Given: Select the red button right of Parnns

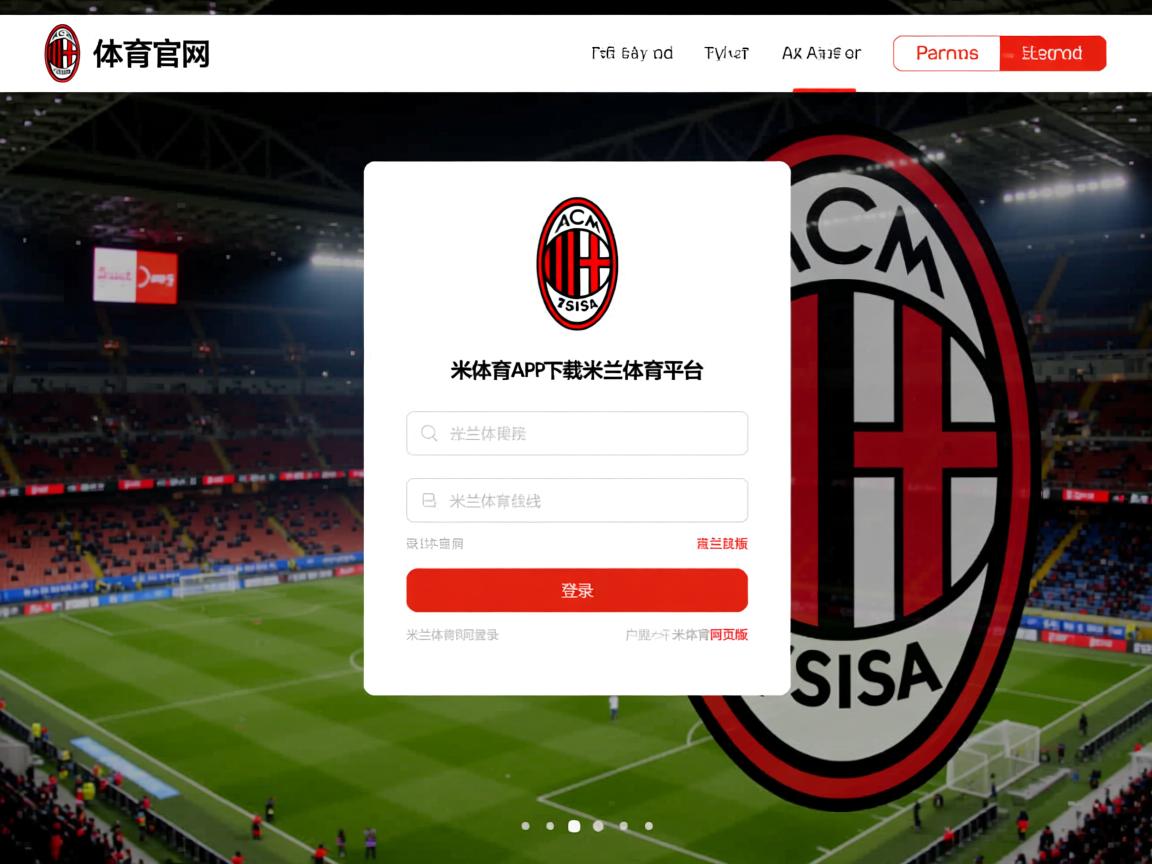Looking at the screenshot, I should click(1053, 54).
